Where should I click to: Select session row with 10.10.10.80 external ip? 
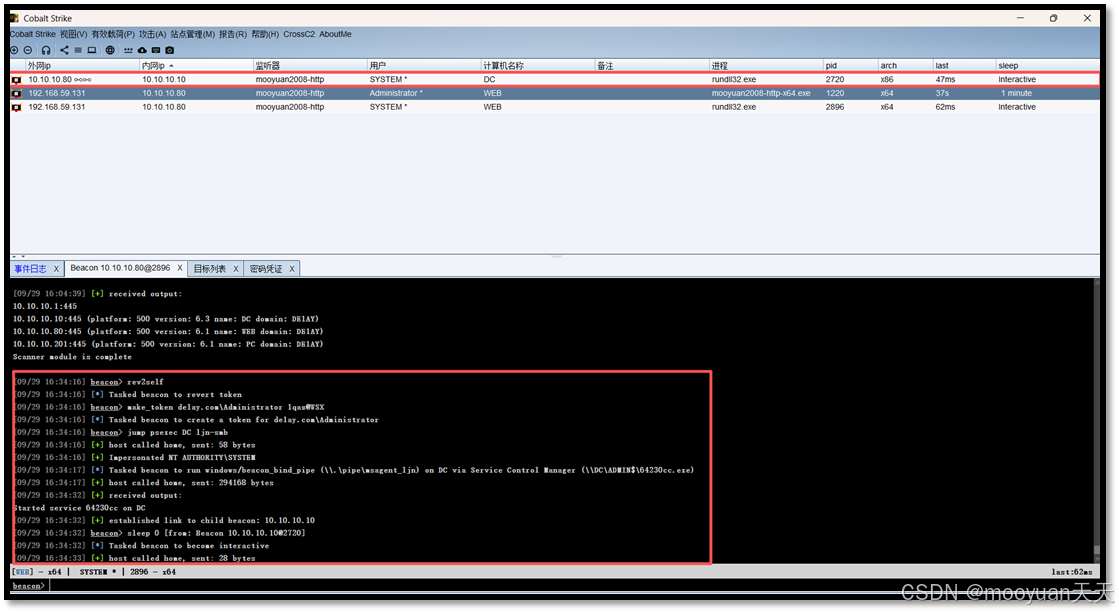[555, 79]
